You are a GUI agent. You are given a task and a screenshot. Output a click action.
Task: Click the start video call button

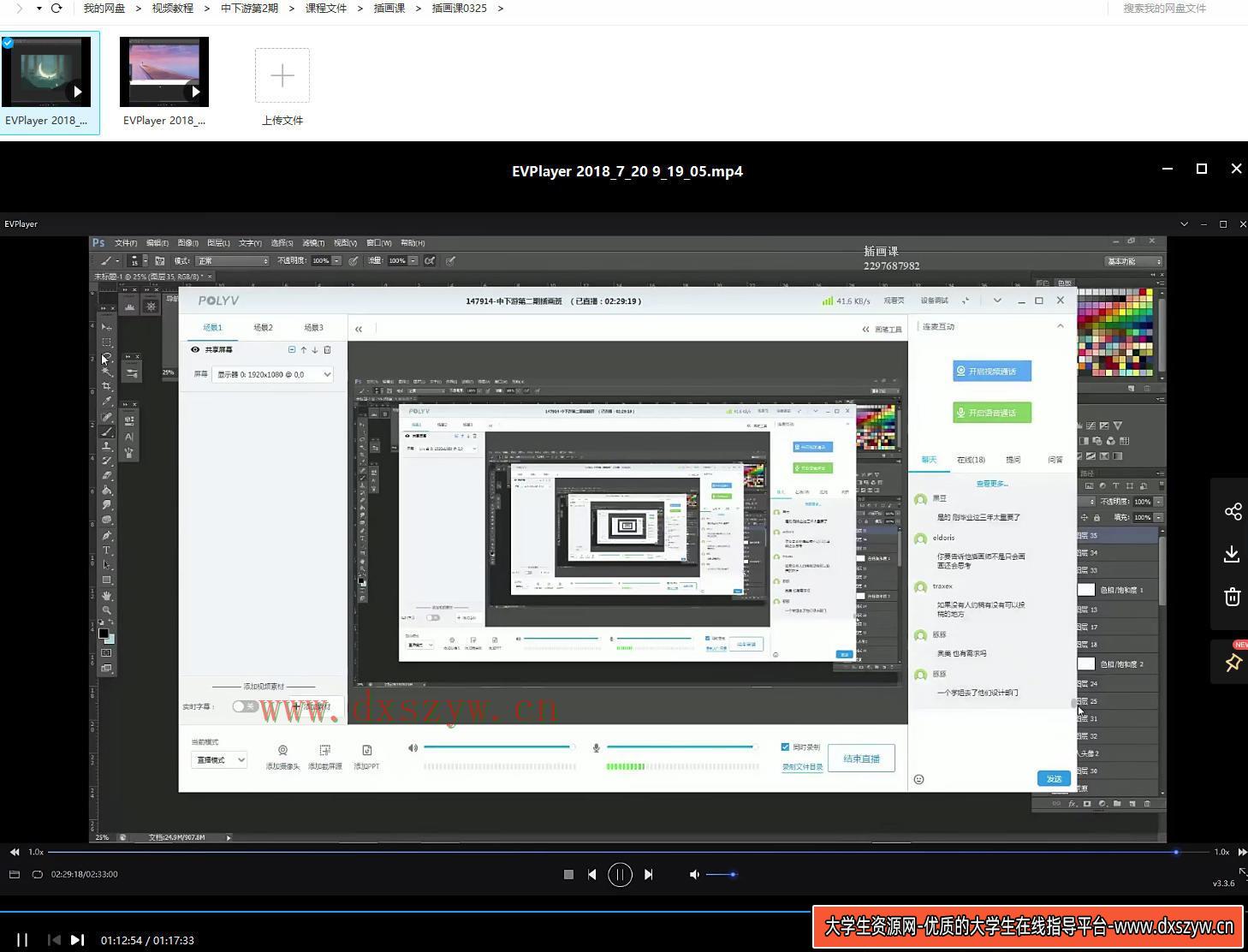[992, 371]
